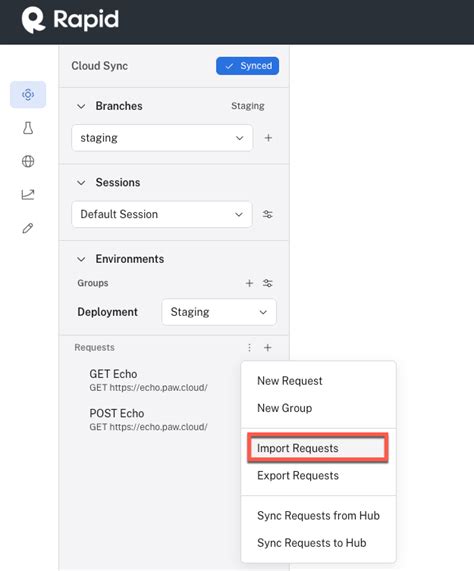
Task: Open the Deployment Staging dropdown
Action: click(x=219, y=312)
